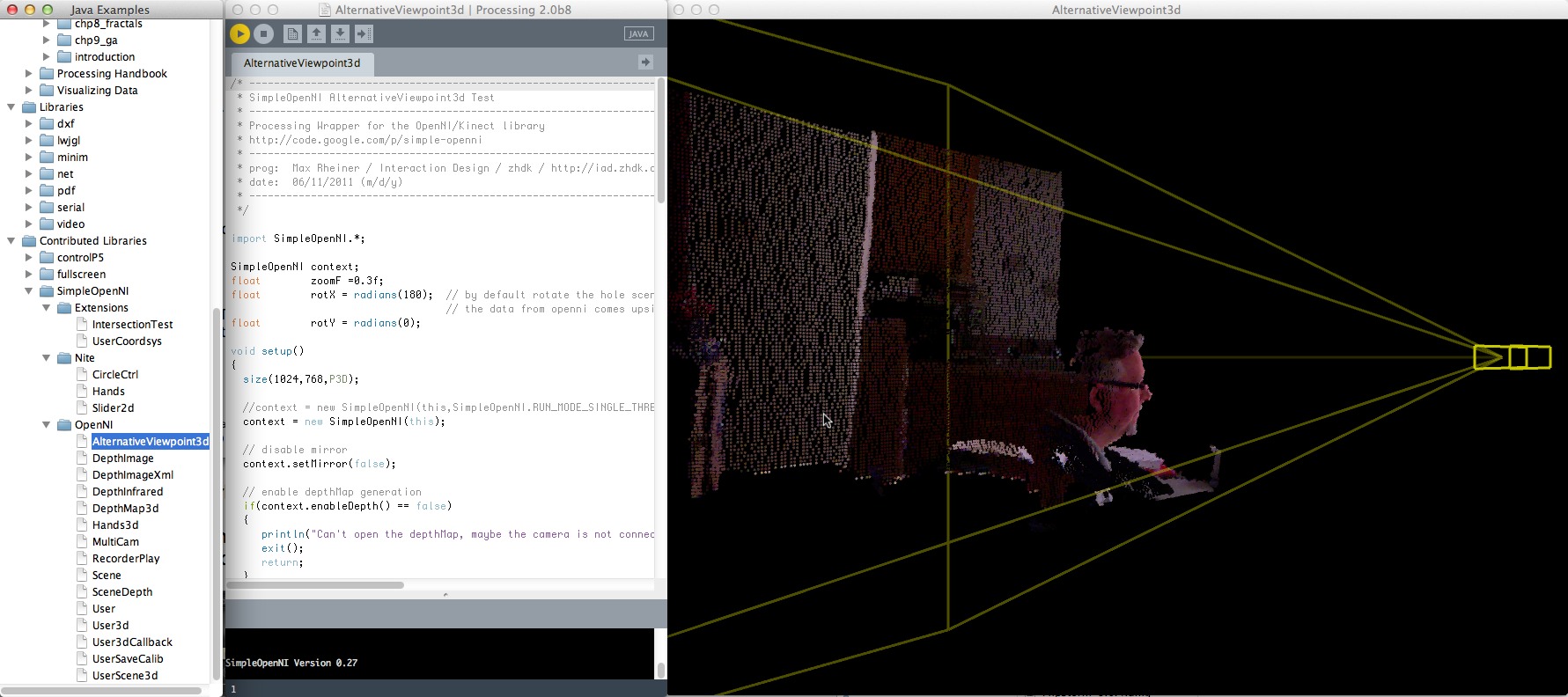Expand the Processing Handbook folder
The image size is (1568, 697).
pos(29,74)
